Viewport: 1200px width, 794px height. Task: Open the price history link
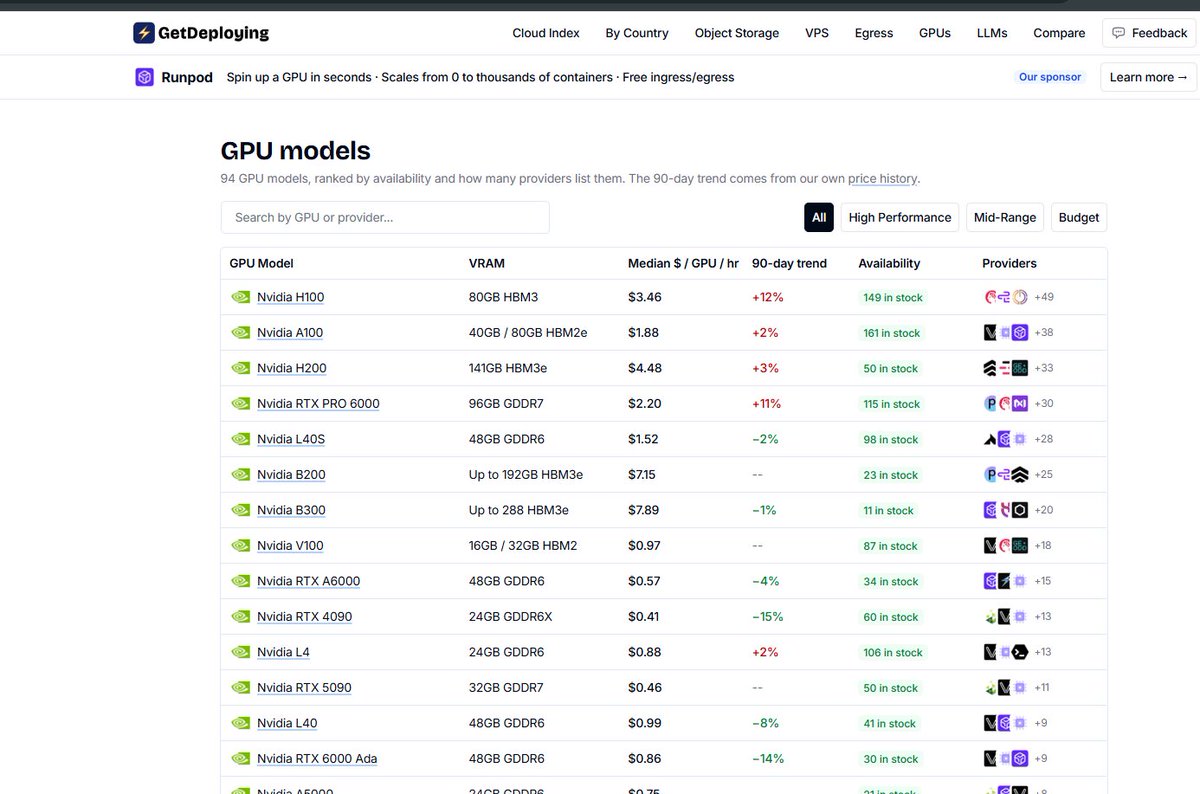point(882,179)
